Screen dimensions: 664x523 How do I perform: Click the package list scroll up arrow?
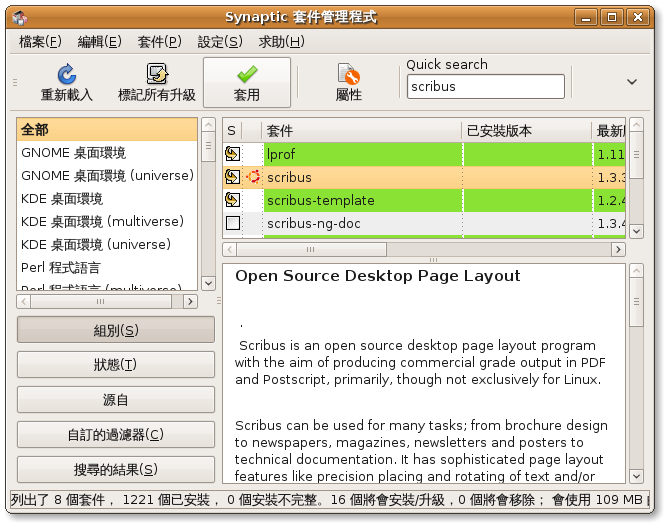(x=636, y=125)
